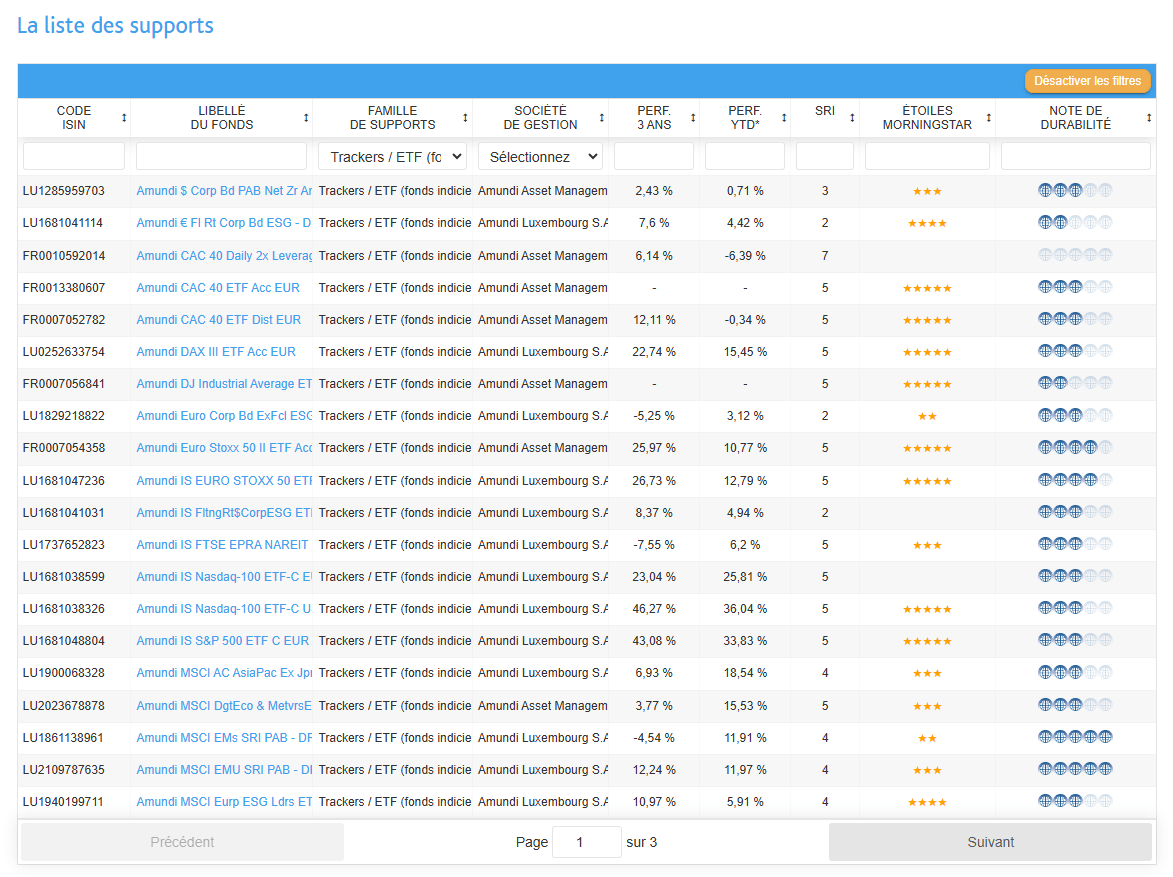Screen dimensions: 1173x877
Task: Click Étoiles Morningstar sort arrows
Action: tap(988, 118)
